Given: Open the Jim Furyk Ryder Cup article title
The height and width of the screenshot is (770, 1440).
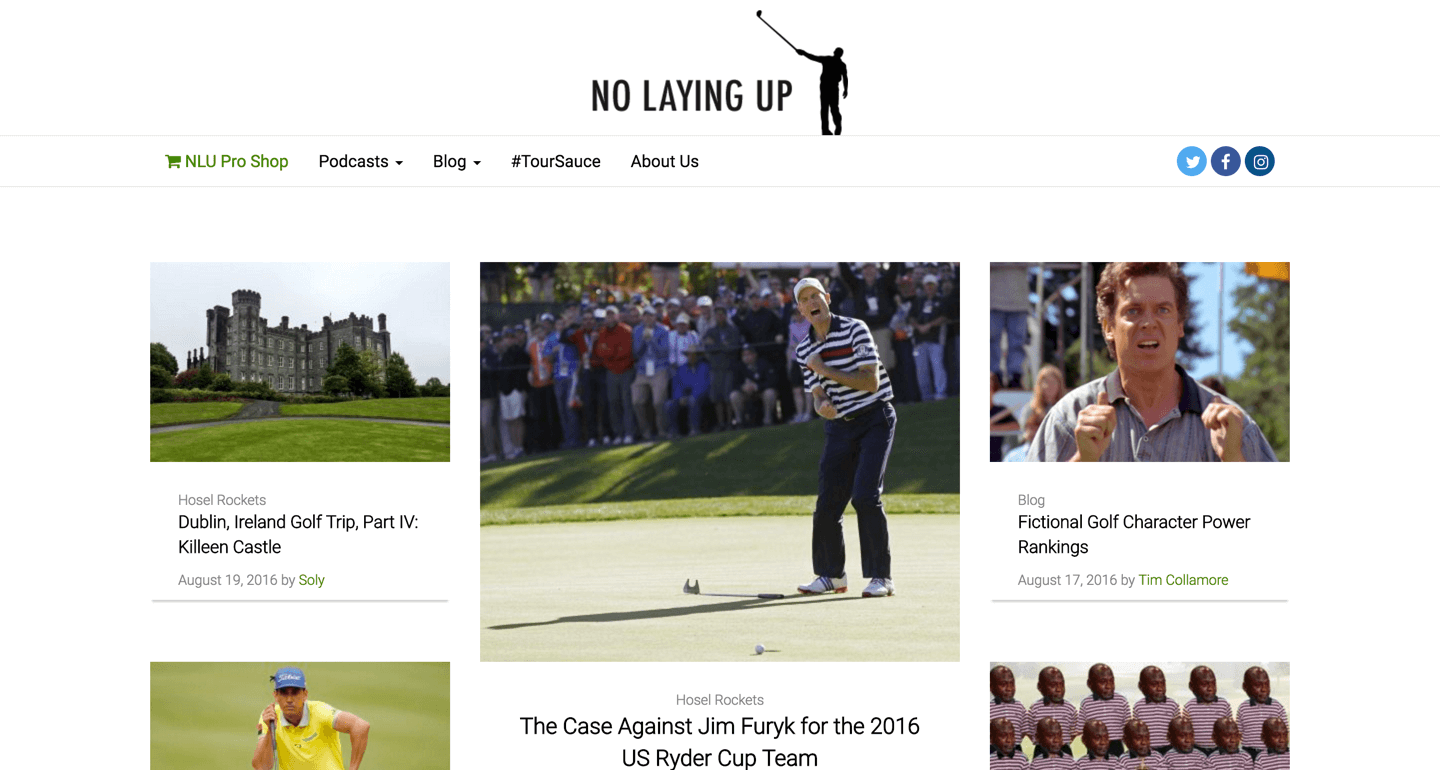Looking at the screenshot, I should point(720,741).
